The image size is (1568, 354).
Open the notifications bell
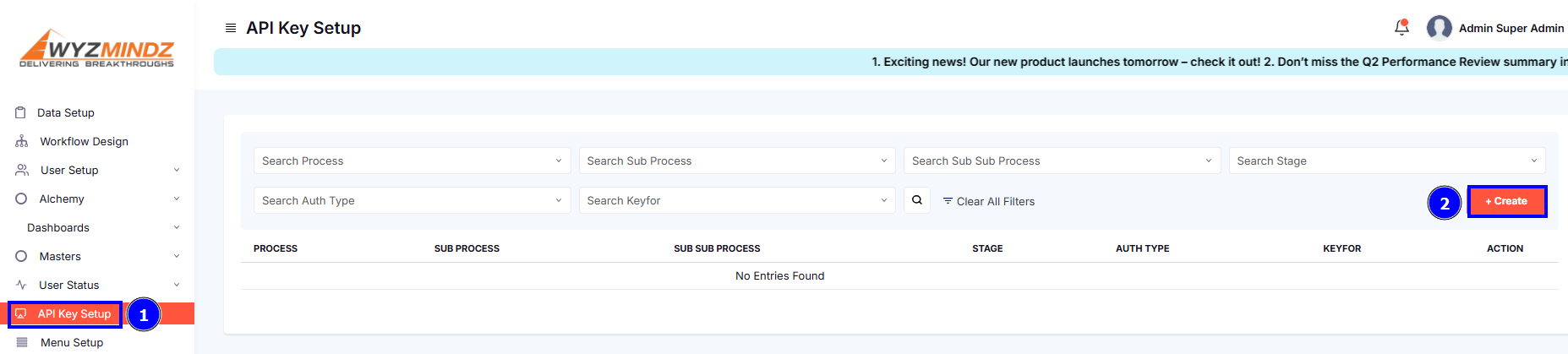(1401, 28)
